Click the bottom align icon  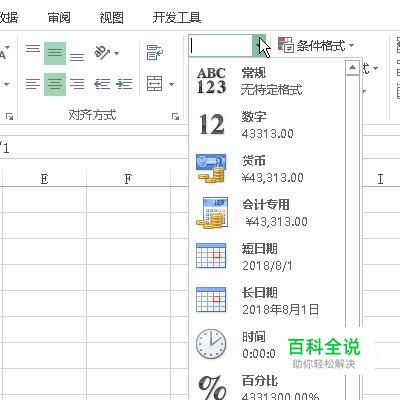(x=77, y=57)
